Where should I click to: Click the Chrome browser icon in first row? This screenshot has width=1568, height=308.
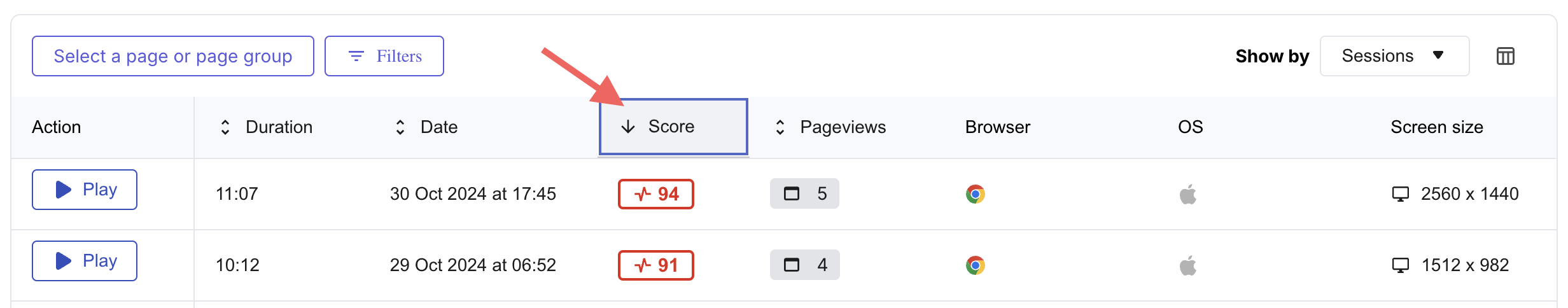[975, 194]
